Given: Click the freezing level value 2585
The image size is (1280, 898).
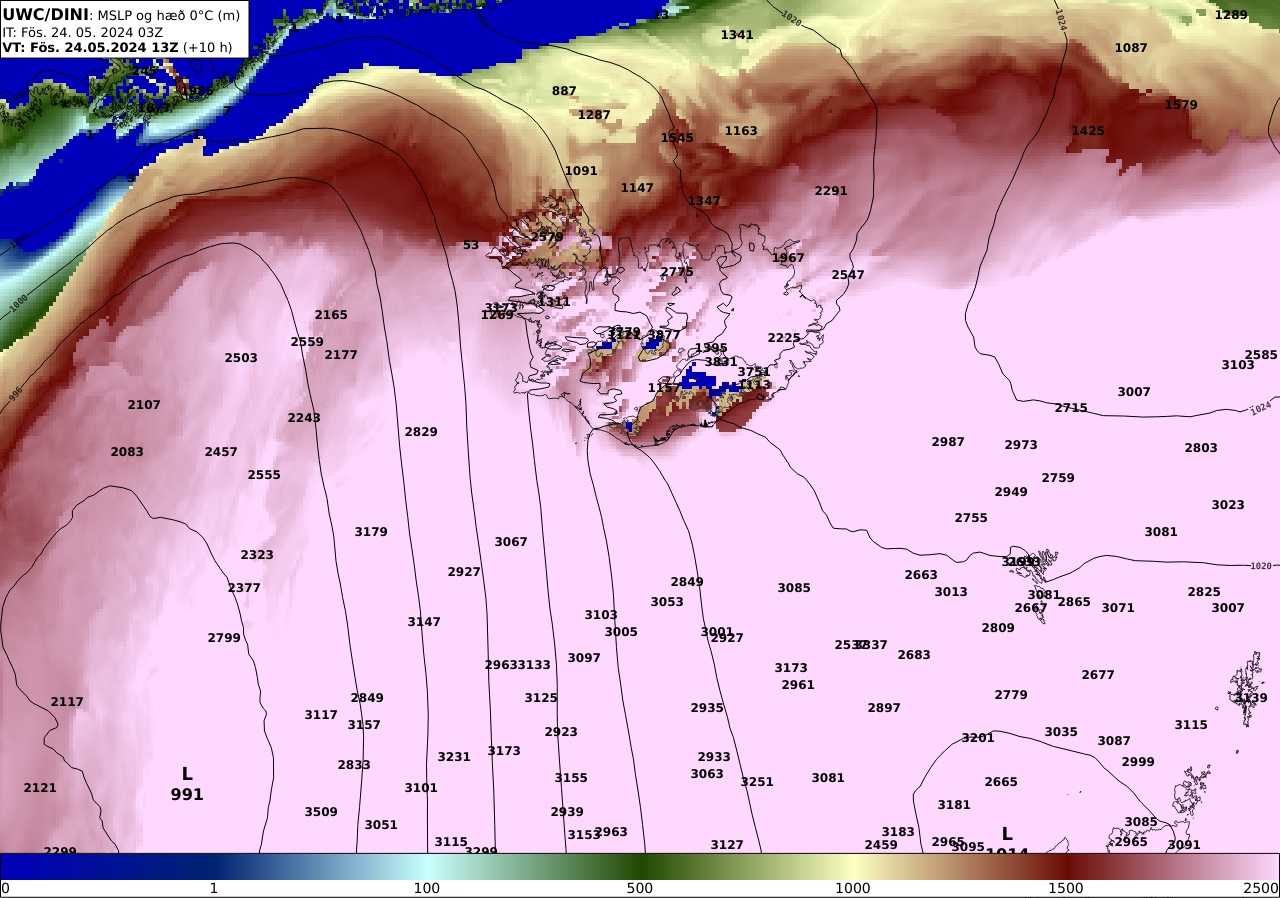Looking at the screenshot, I should coord(1261,355).
